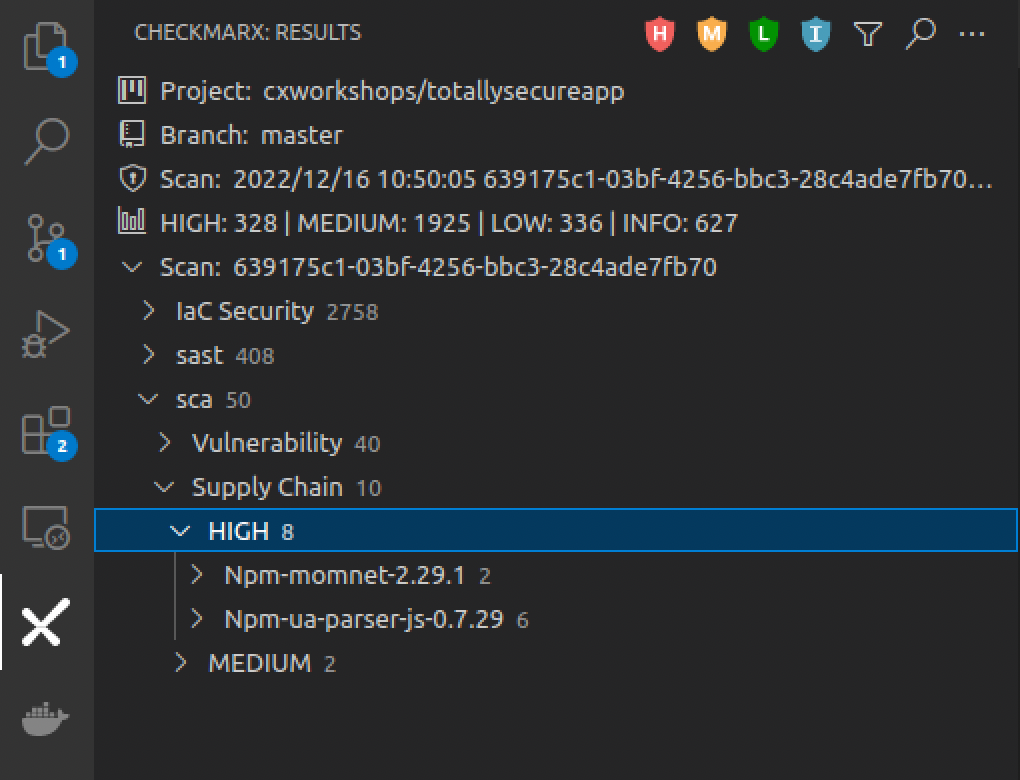1020x780 pixels.
Task: Open the Extensions view with two updates
Action: pyautogui.click(x=47, y=431)
